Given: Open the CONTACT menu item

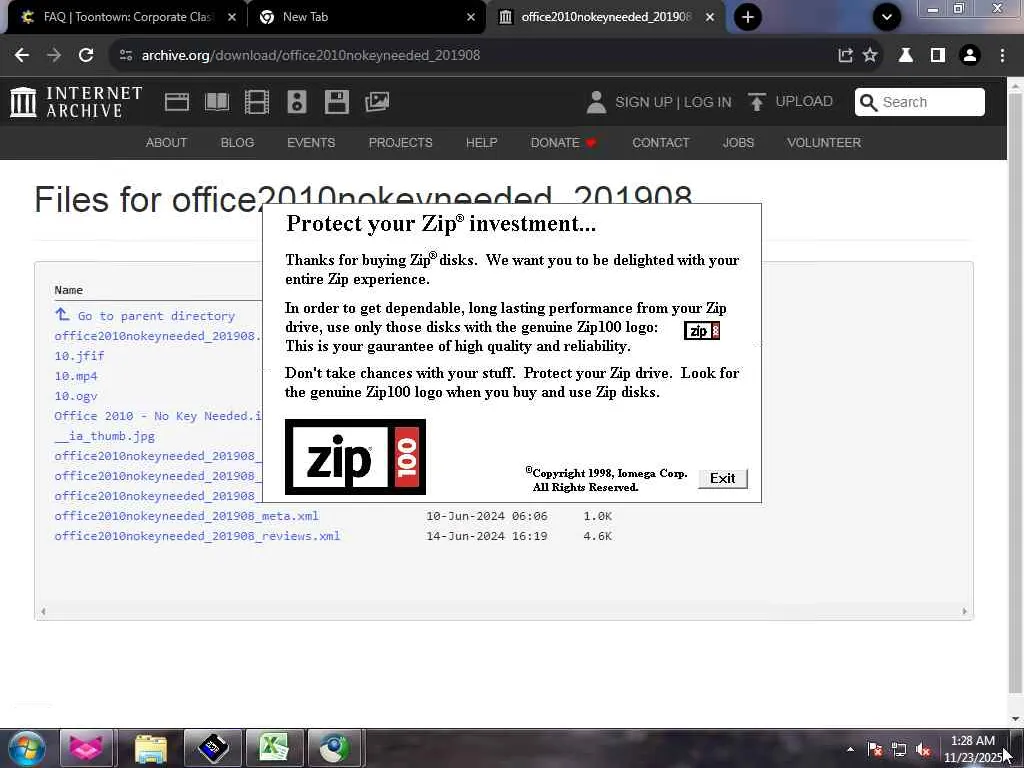Looking at the screenshot, I should pyautogui.click(x=660, y=142).
